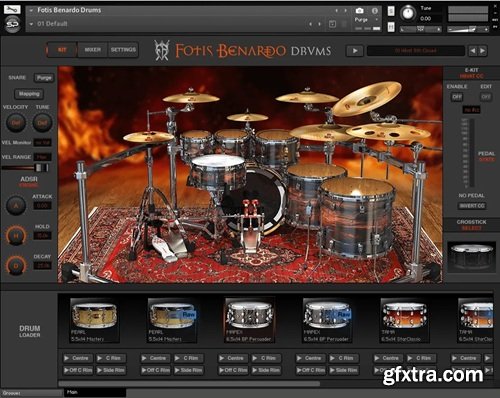Load next groove with the right arrow button
This screenshot has height=398, width=500.
482,51
